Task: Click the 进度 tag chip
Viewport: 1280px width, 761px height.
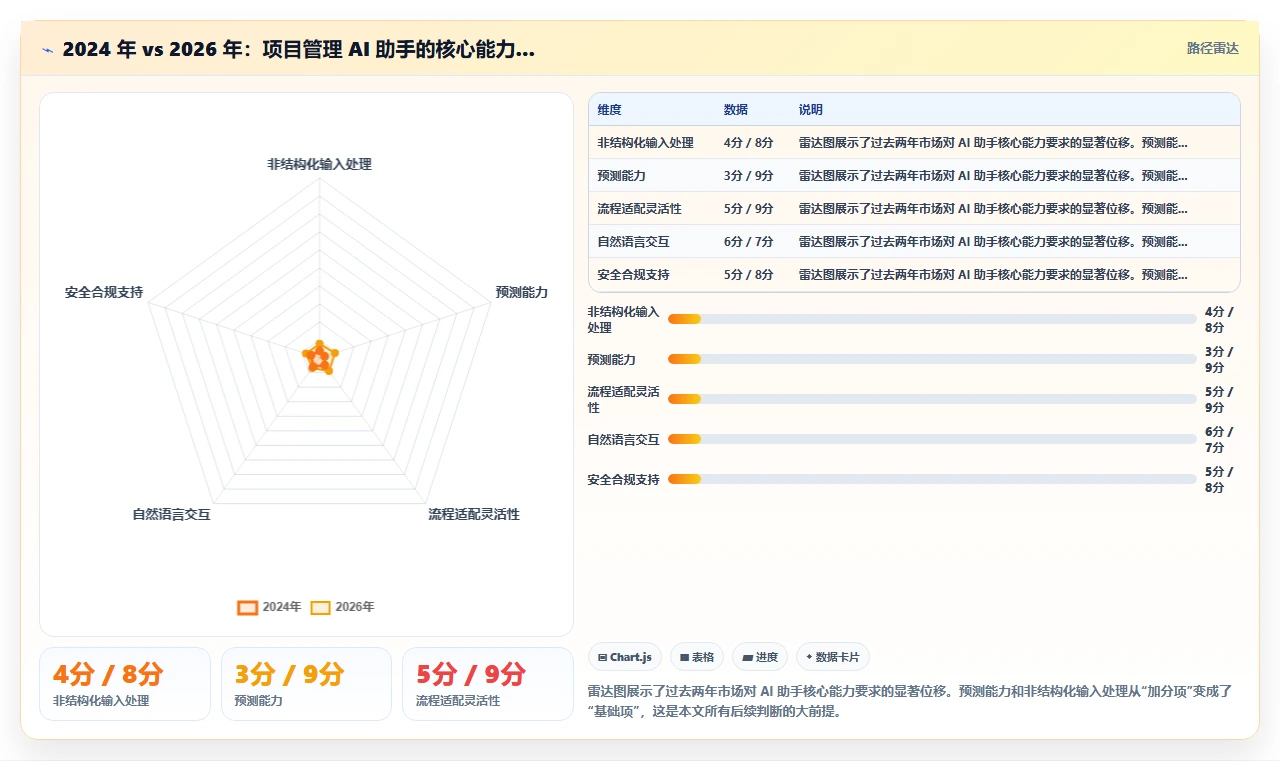Action: tap(760, 657)
